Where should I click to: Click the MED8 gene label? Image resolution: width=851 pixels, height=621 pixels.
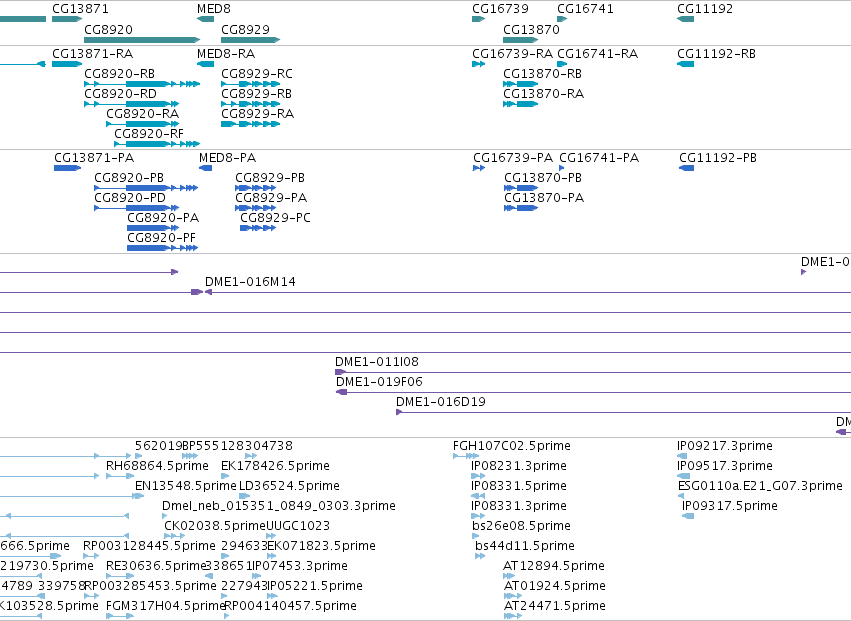pyautogui.click(x=214, y=9)
